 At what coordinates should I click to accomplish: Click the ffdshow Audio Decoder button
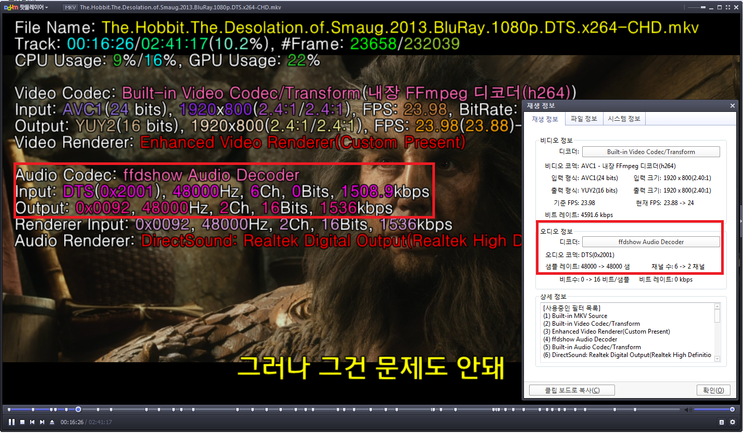click(x=651, y=242)
